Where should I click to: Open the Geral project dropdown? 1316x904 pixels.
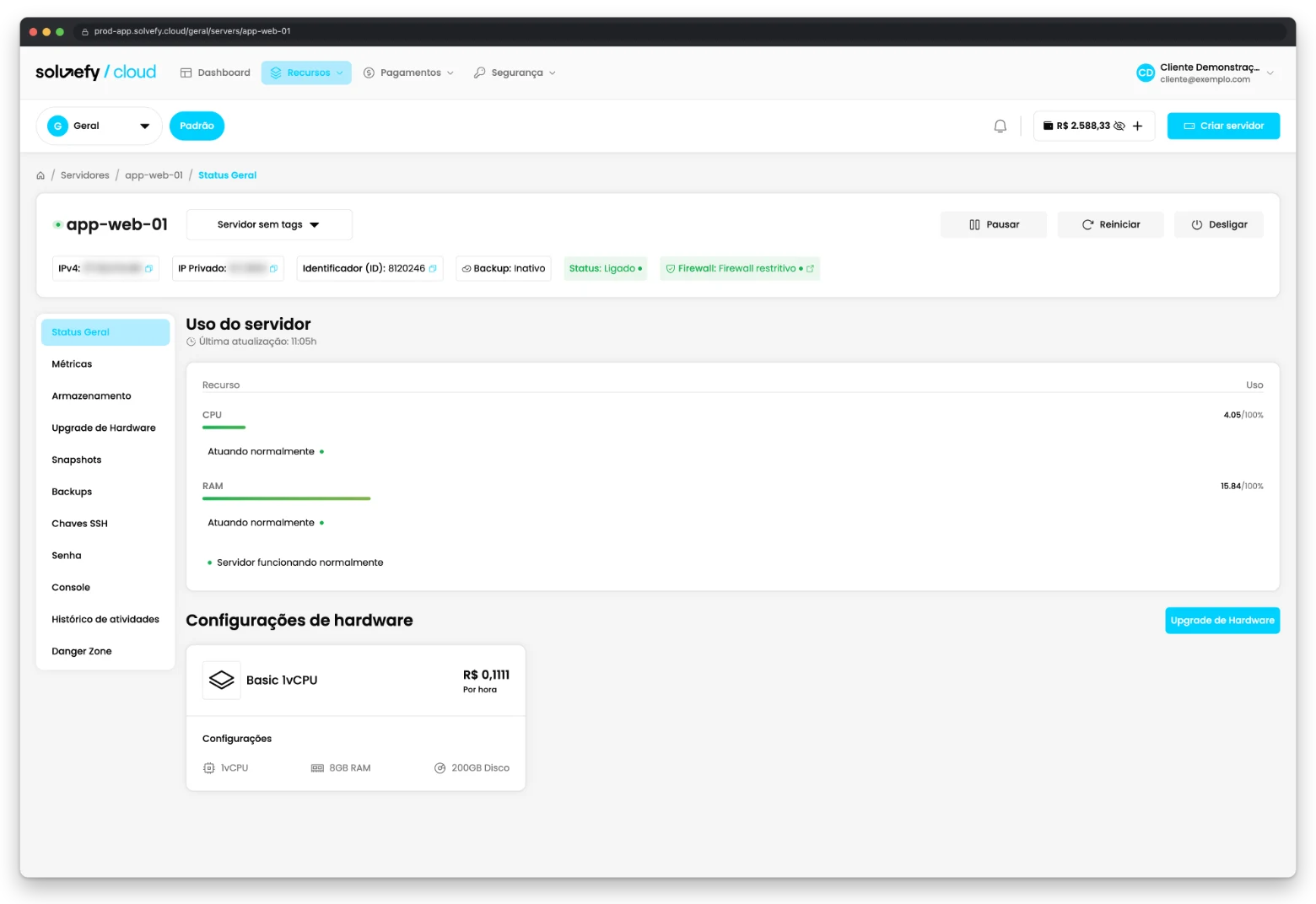point(99,126)
